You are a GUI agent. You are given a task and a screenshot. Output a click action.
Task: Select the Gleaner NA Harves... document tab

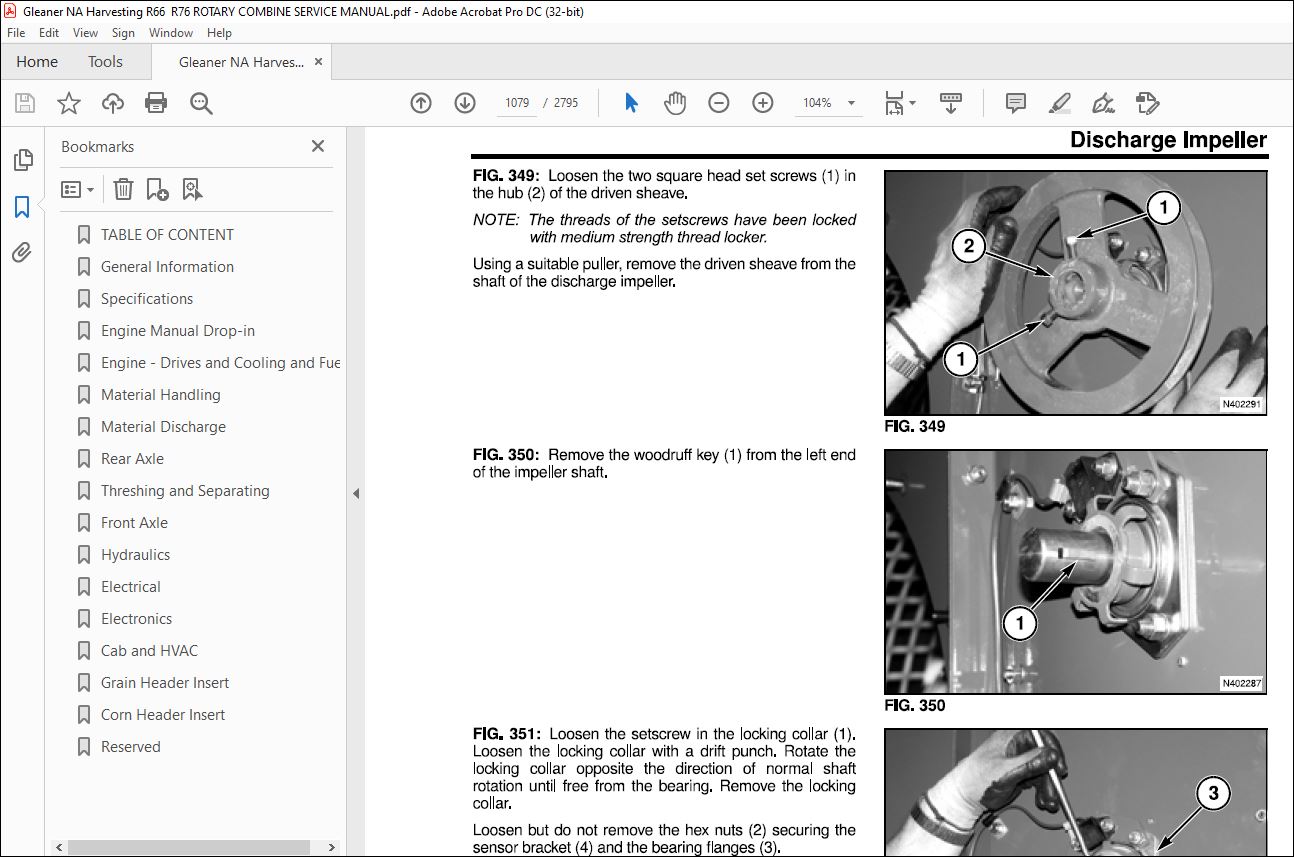[x=240, y=62]
